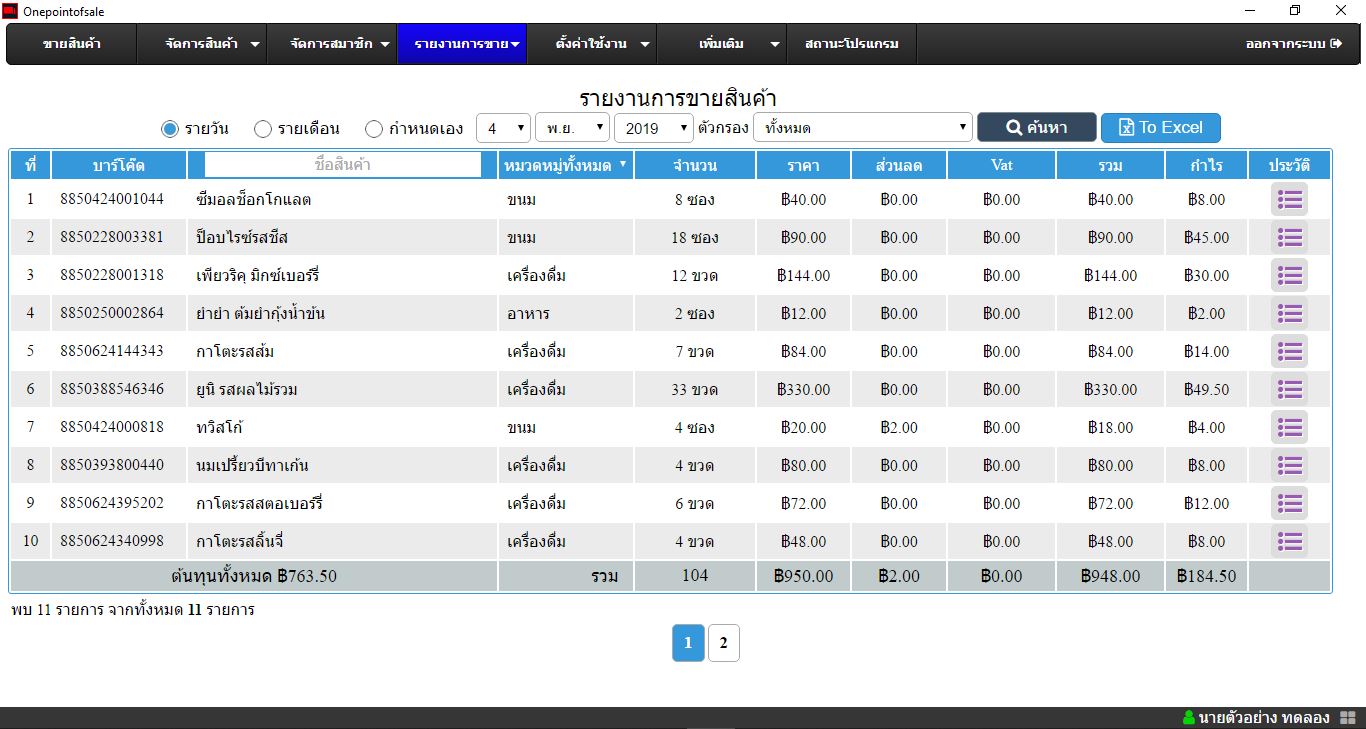Open the ตัวกรอง filter dropdown ทั้งหมด

[862, 128]
